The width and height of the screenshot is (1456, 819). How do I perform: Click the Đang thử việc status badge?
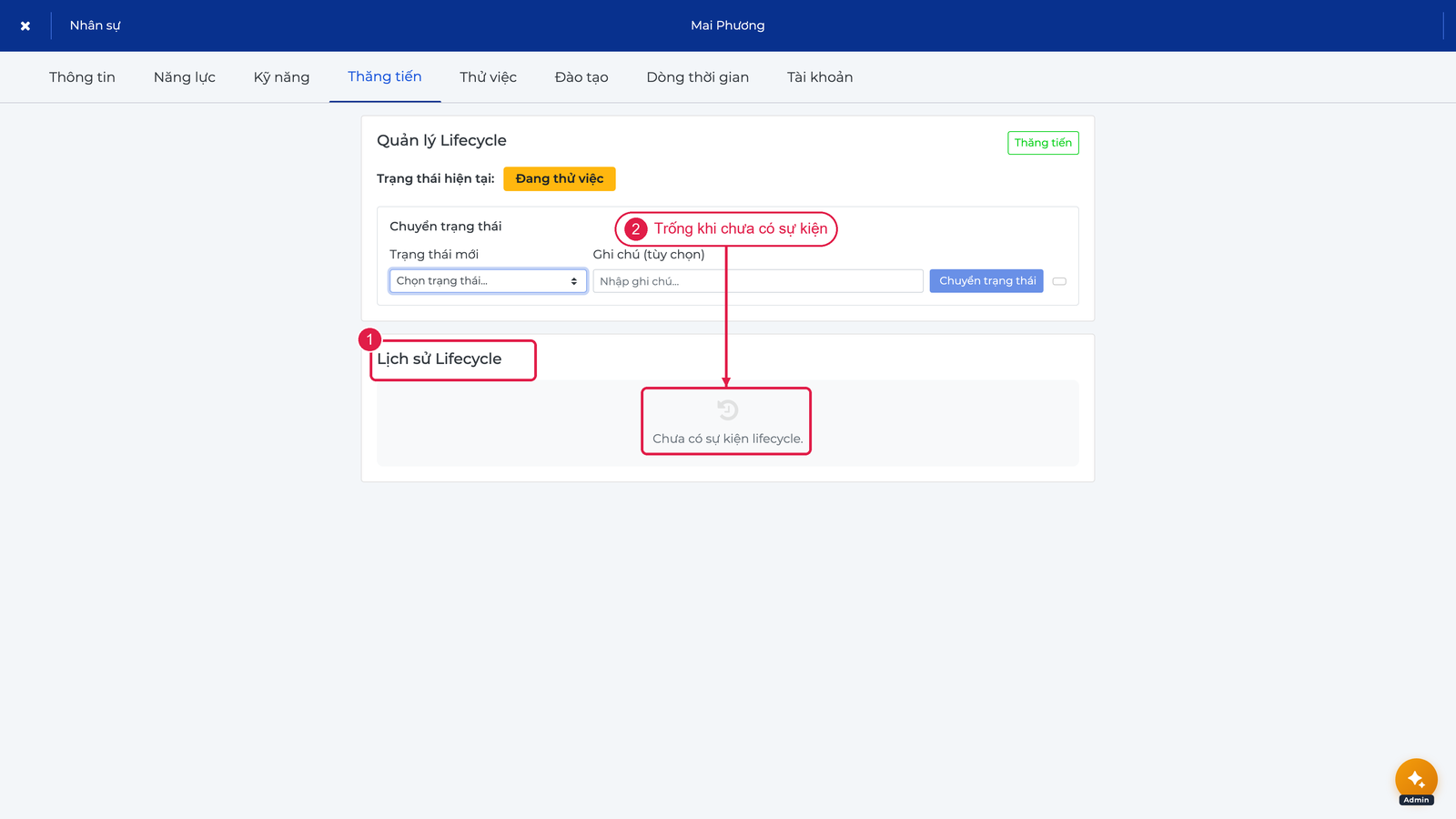click(x=560, y=178)
